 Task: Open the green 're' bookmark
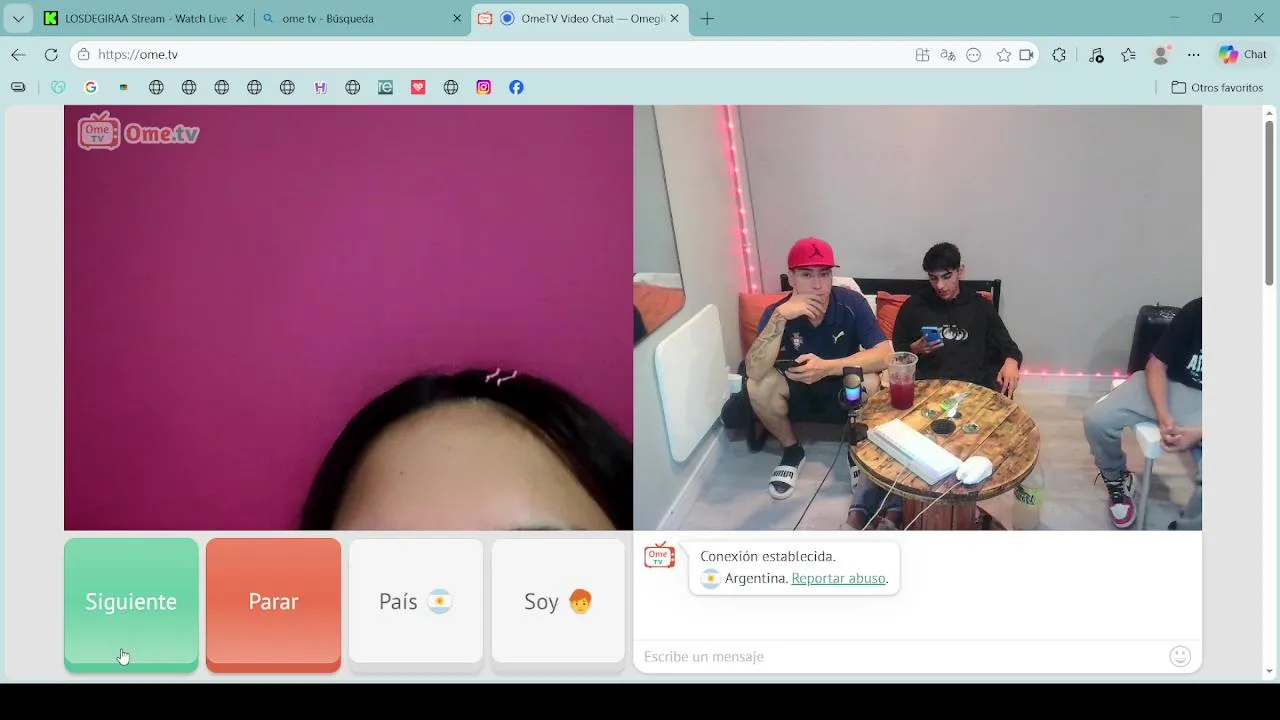tap(385, 88)
